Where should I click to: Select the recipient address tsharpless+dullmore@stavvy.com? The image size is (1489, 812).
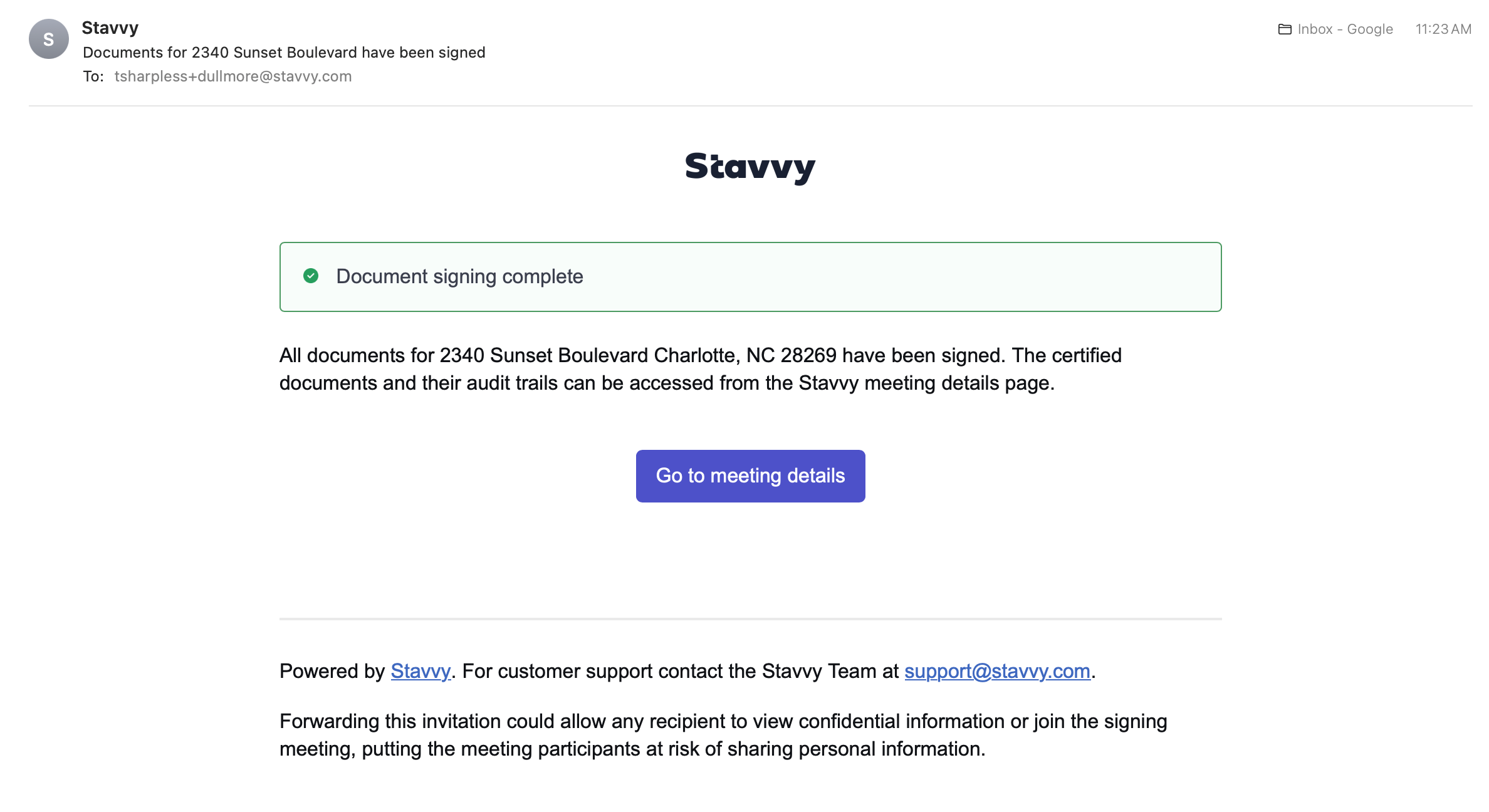tap(233, 76)
